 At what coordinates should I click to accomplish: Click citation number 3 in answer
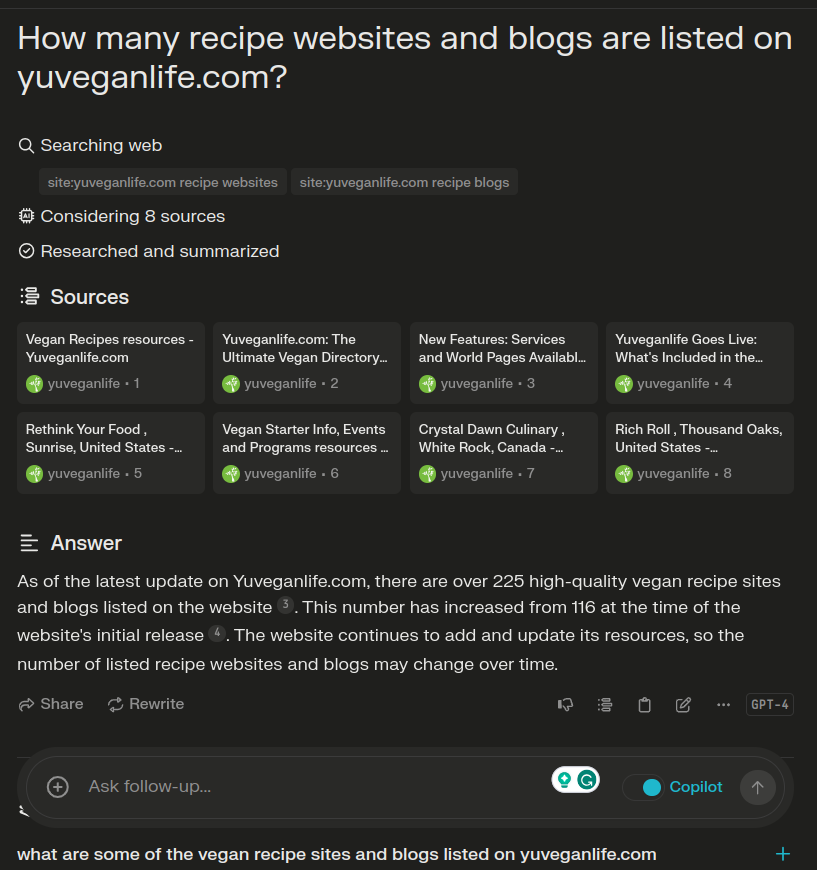pyautogui.click(x=285, y=605)
